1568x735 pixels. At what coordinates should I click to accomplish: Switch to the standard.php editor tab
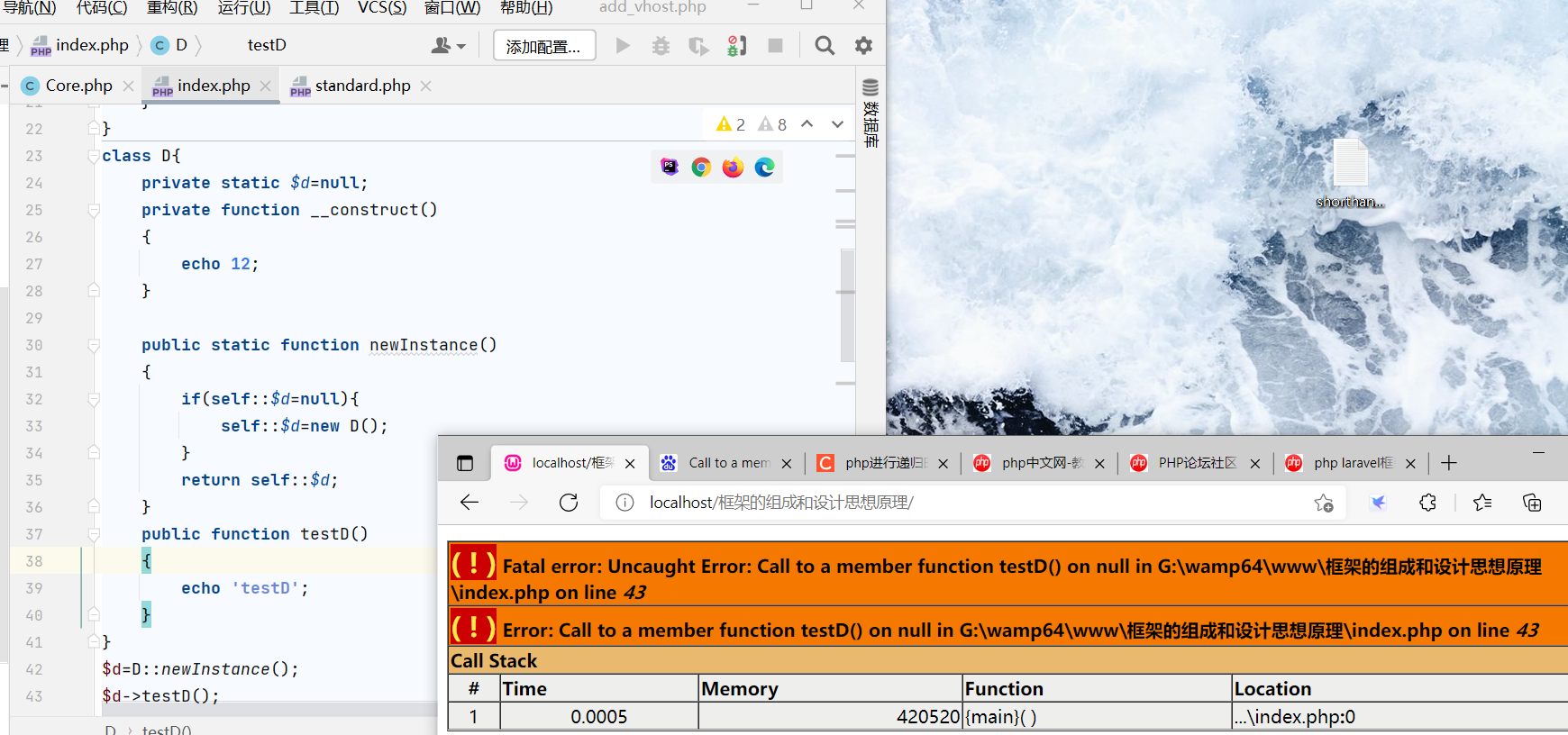362,86
